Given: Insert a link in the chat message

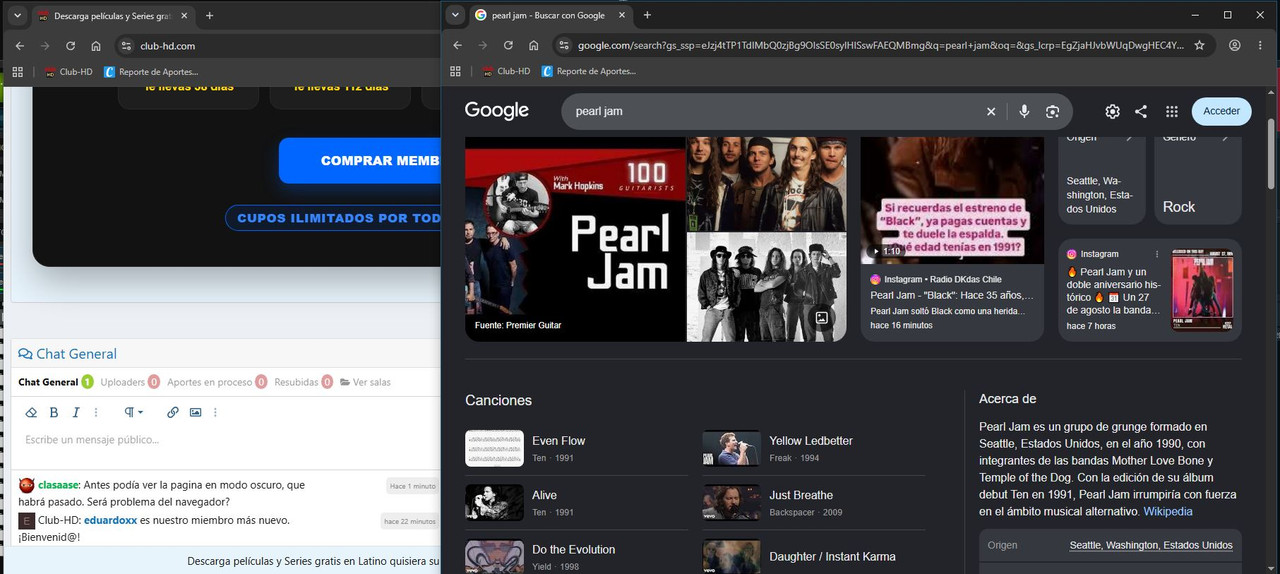Looking at the screenshot, I should click(173, 412).
